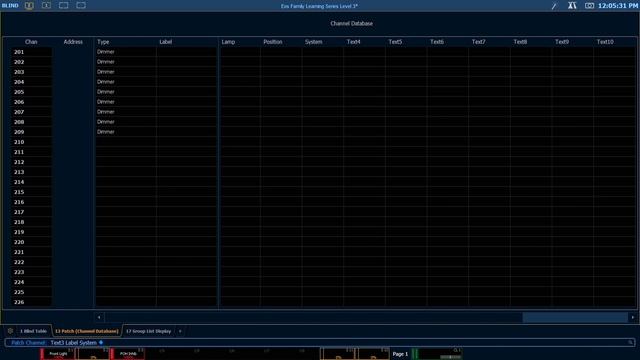The image size is (640, 360).
Task: Click the slash icon in top bar
Action: 554,6
